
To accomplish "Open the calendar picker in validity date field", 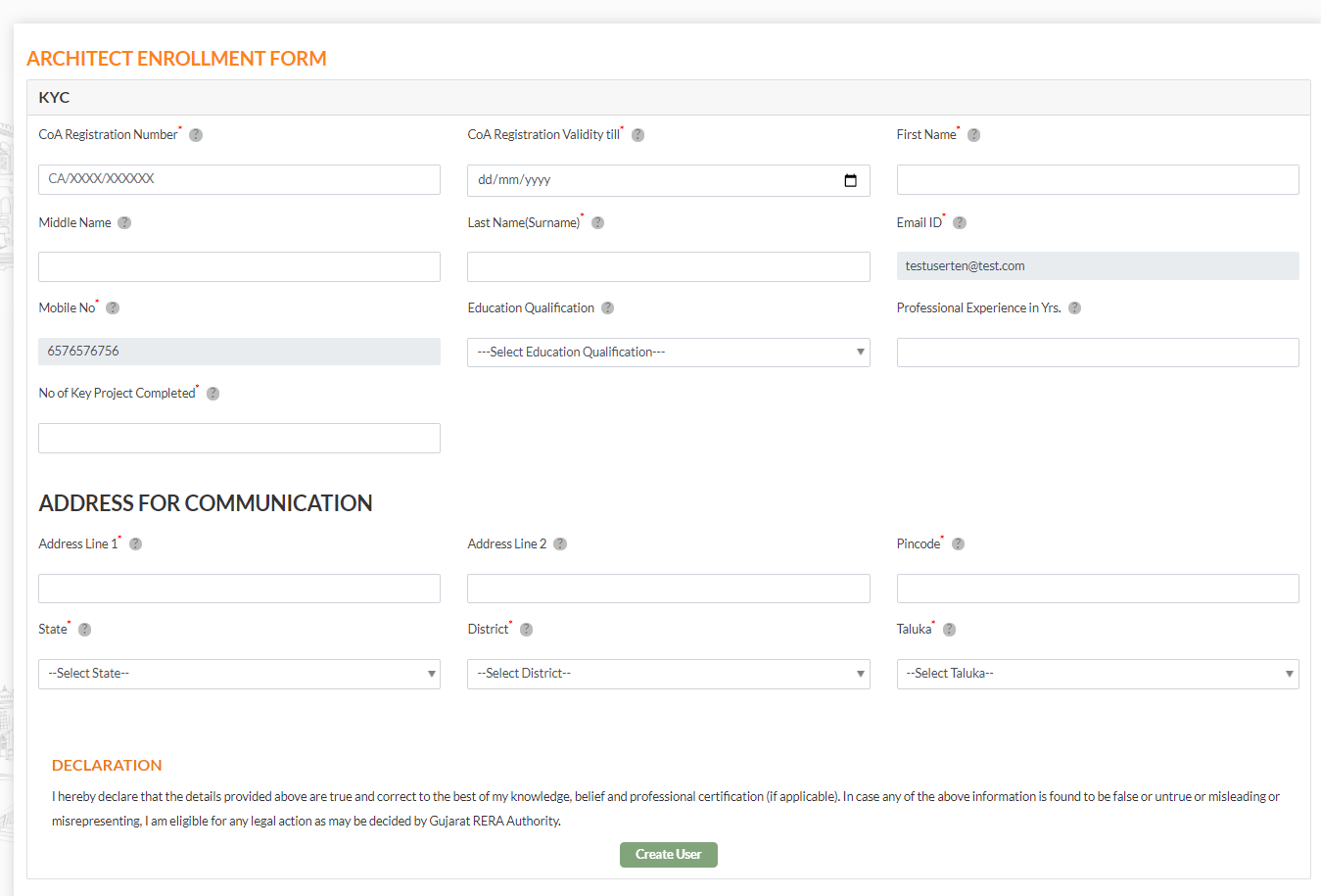I will tap(850, 180).
